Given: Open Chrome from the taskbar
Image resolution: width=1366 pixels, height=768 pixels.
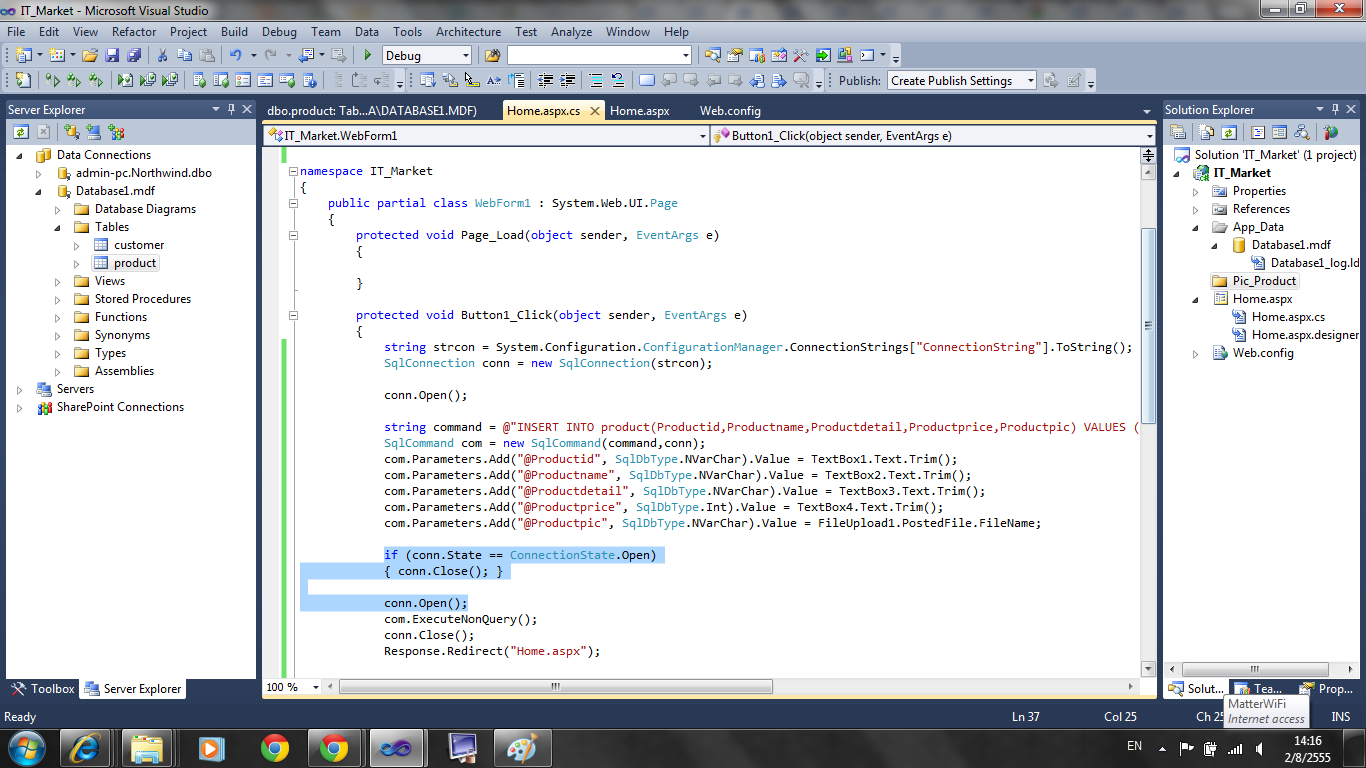Looking at the screenshot, I should click(x=275, y=747).
